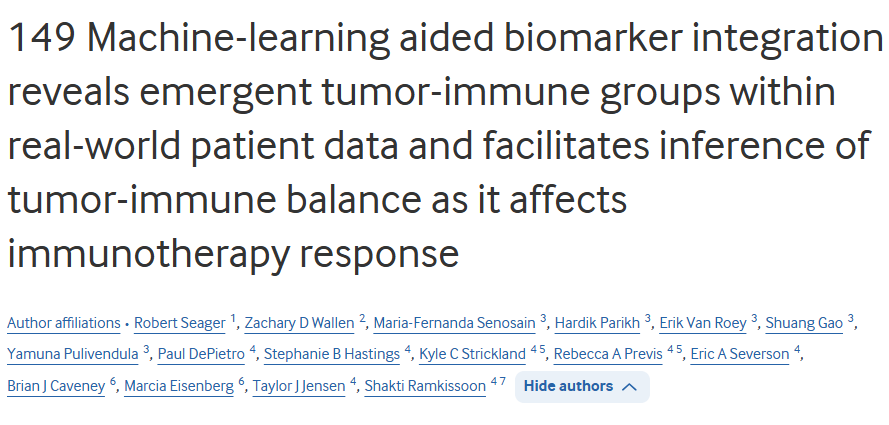
Task: Click Paul DePietro author link
Action: pos(201,354)
